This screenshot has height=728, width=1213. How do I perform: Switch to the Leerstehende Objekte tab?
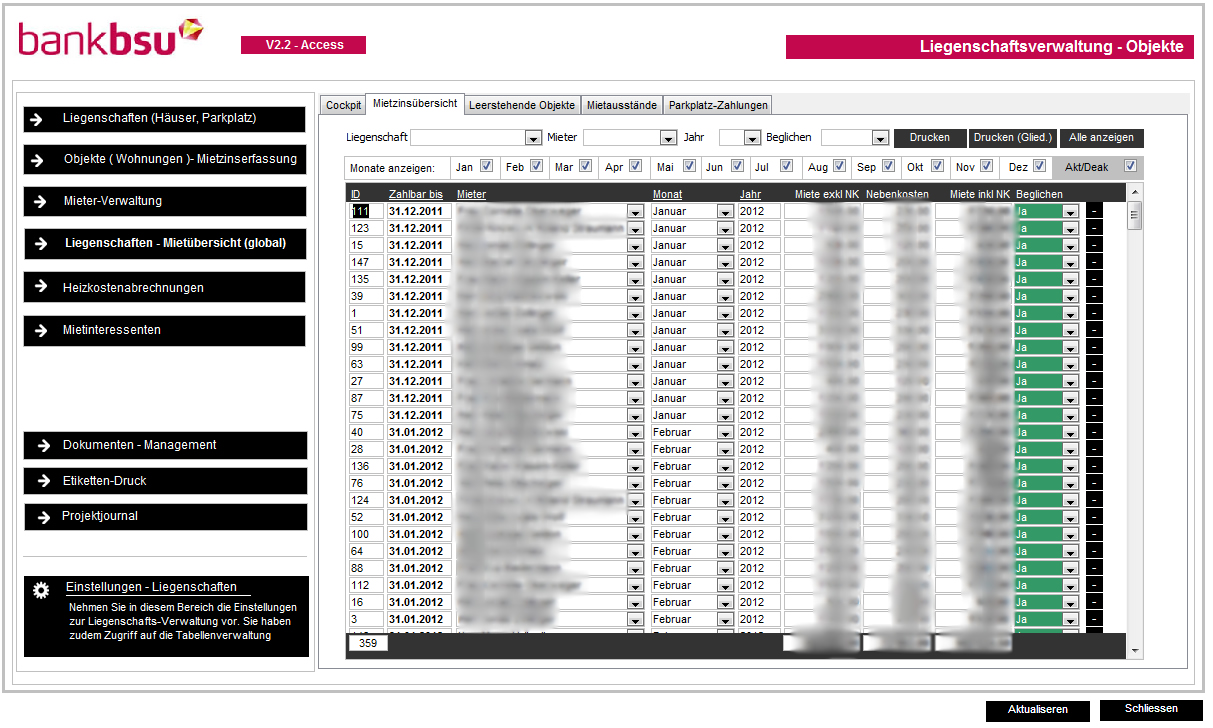tap(521, 105)
